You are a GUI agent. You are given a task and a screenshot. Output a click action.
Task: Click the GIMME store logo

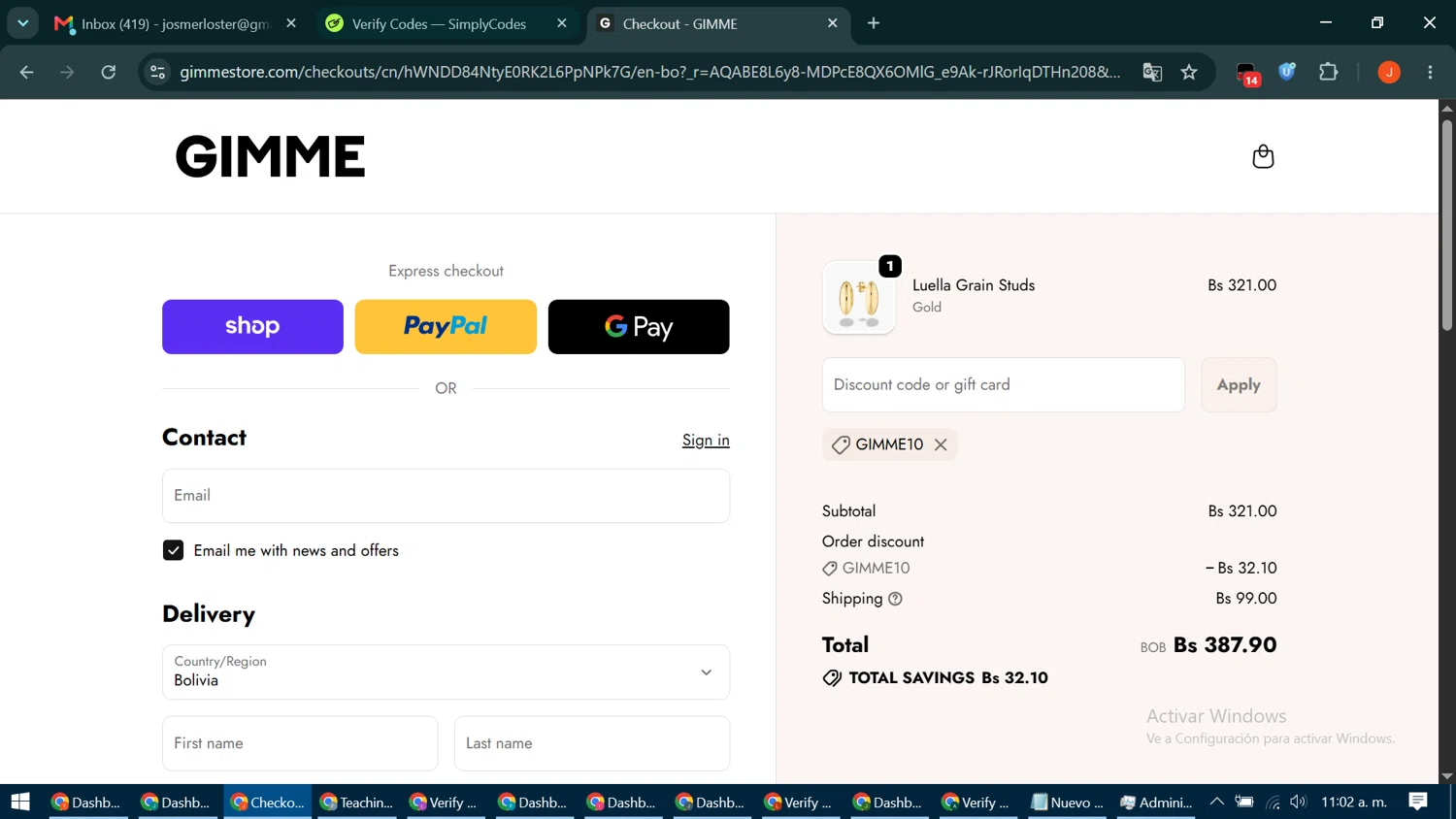(x=270, y=156)
